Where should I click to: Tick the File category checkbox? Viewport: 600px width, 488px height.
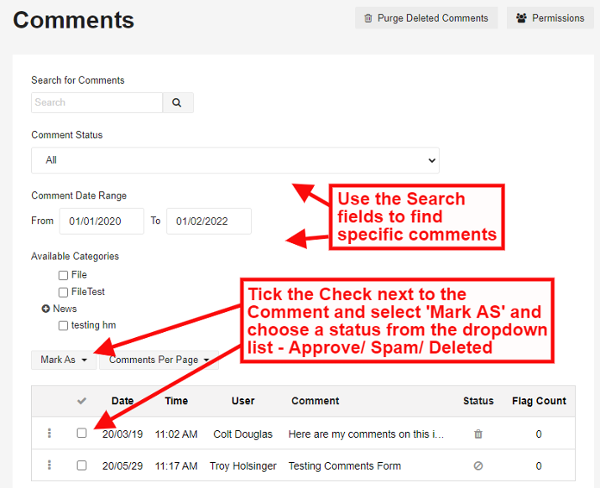[x=63, y=275]
